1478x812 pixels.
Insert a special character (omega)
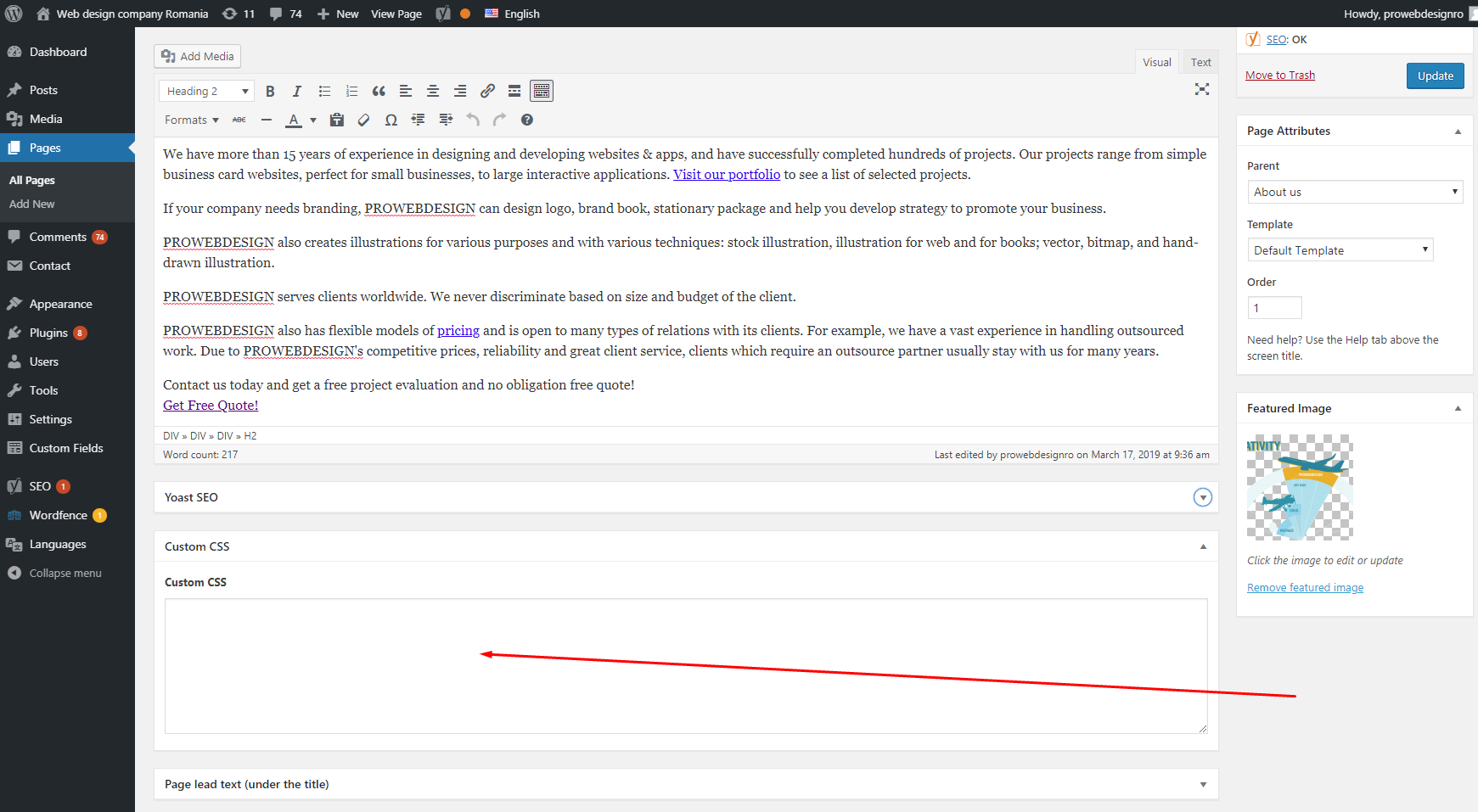click(x=391, y=120)
